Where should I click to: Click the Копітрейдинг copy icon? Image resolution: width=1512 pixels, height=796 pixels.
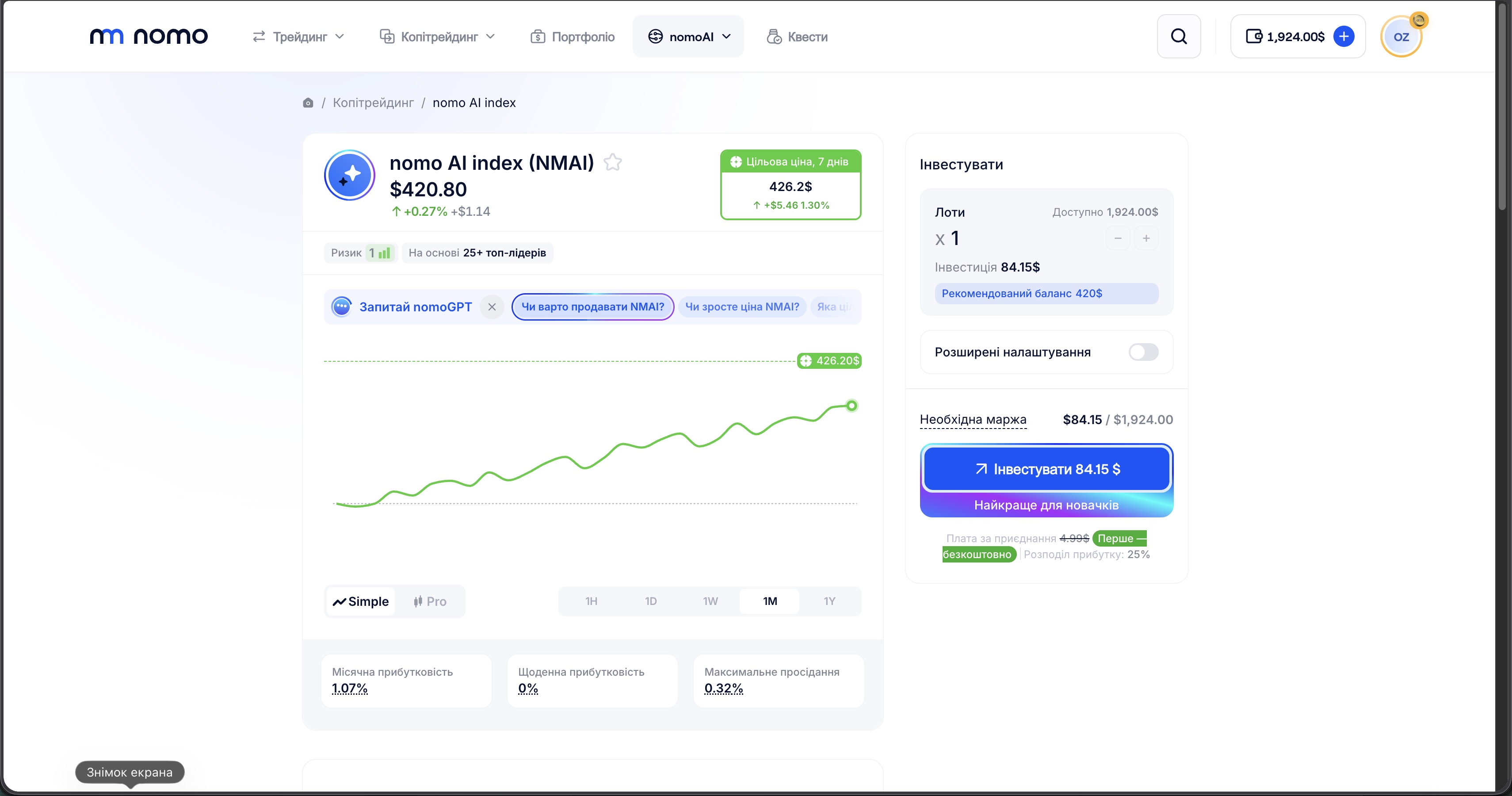coord(387,36)
